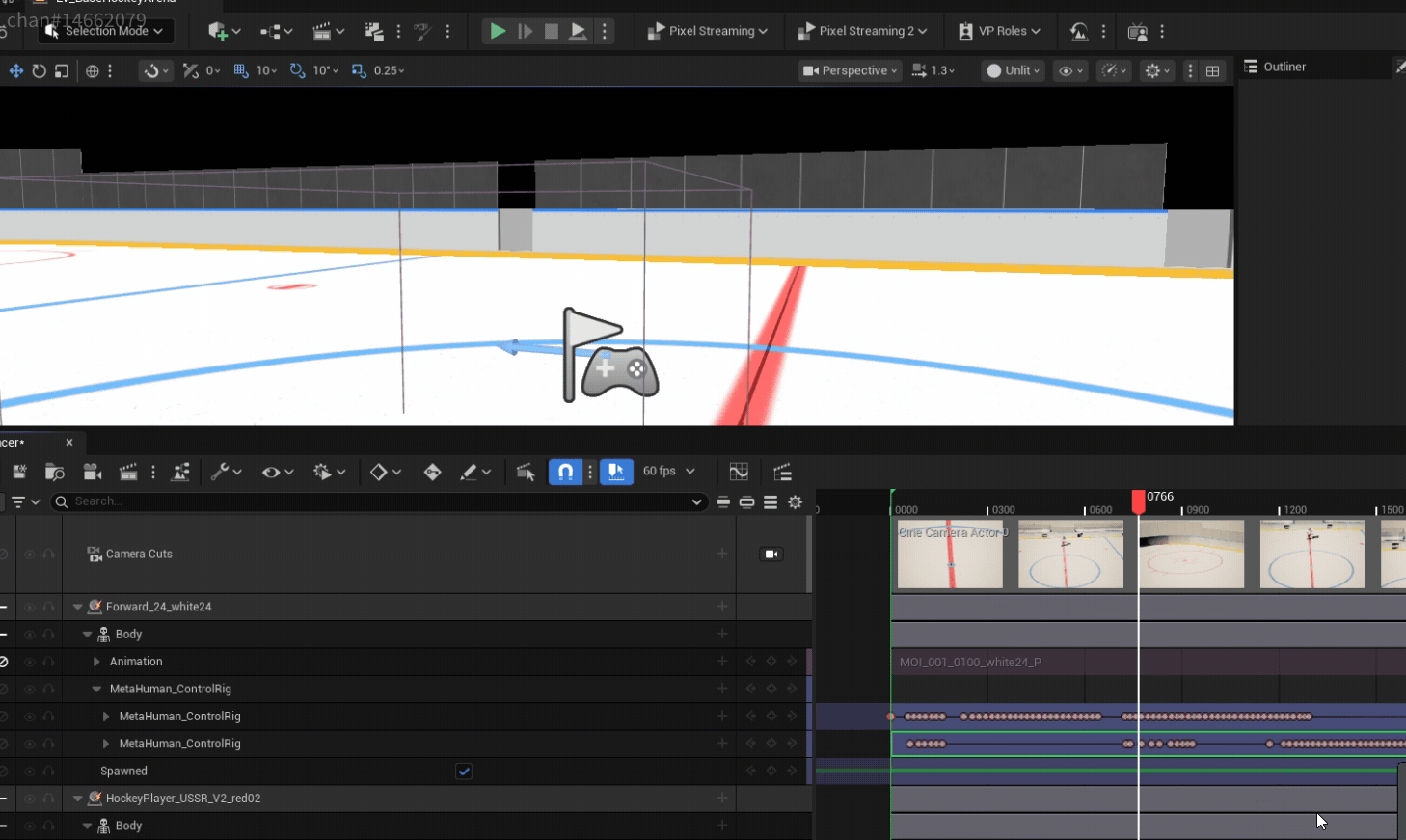Open the 0.25 scale snap value dropdown
The image size is (1406, 840).
pyautogui.click(x=389, y=70)
